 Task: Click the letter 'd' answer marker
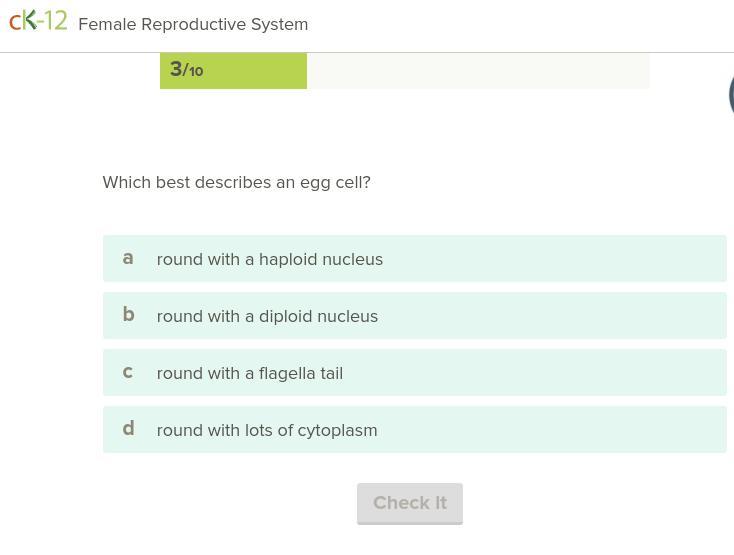point(128,428)
